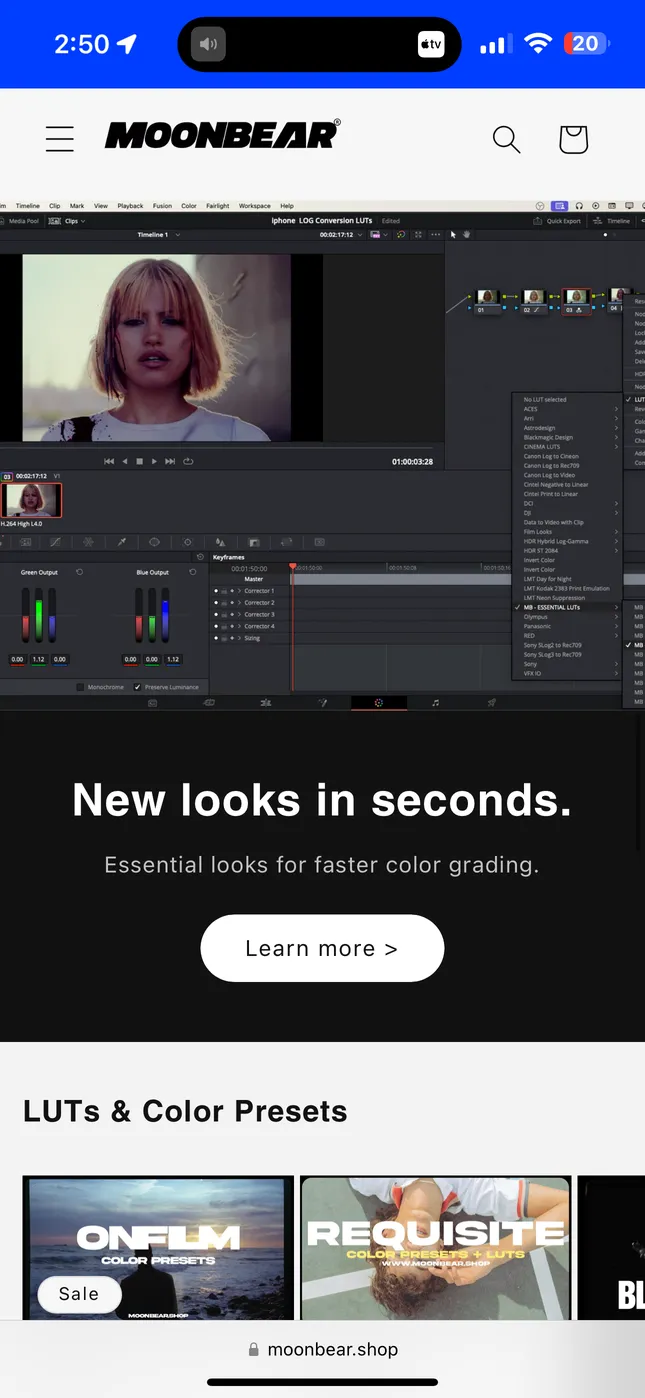
Task: Click the 01:00:03:28 timecode
Action: point(412,461)
